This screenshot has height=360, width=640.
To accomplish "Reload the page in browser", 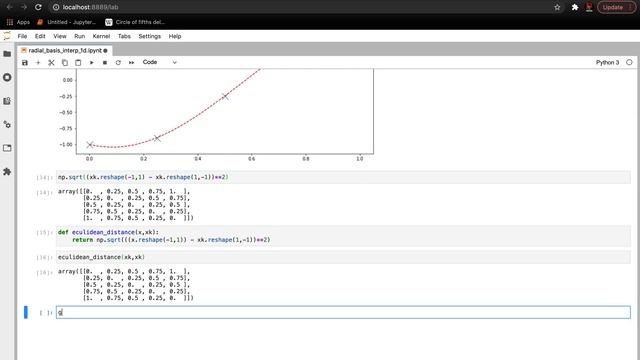I will (38, 7).
